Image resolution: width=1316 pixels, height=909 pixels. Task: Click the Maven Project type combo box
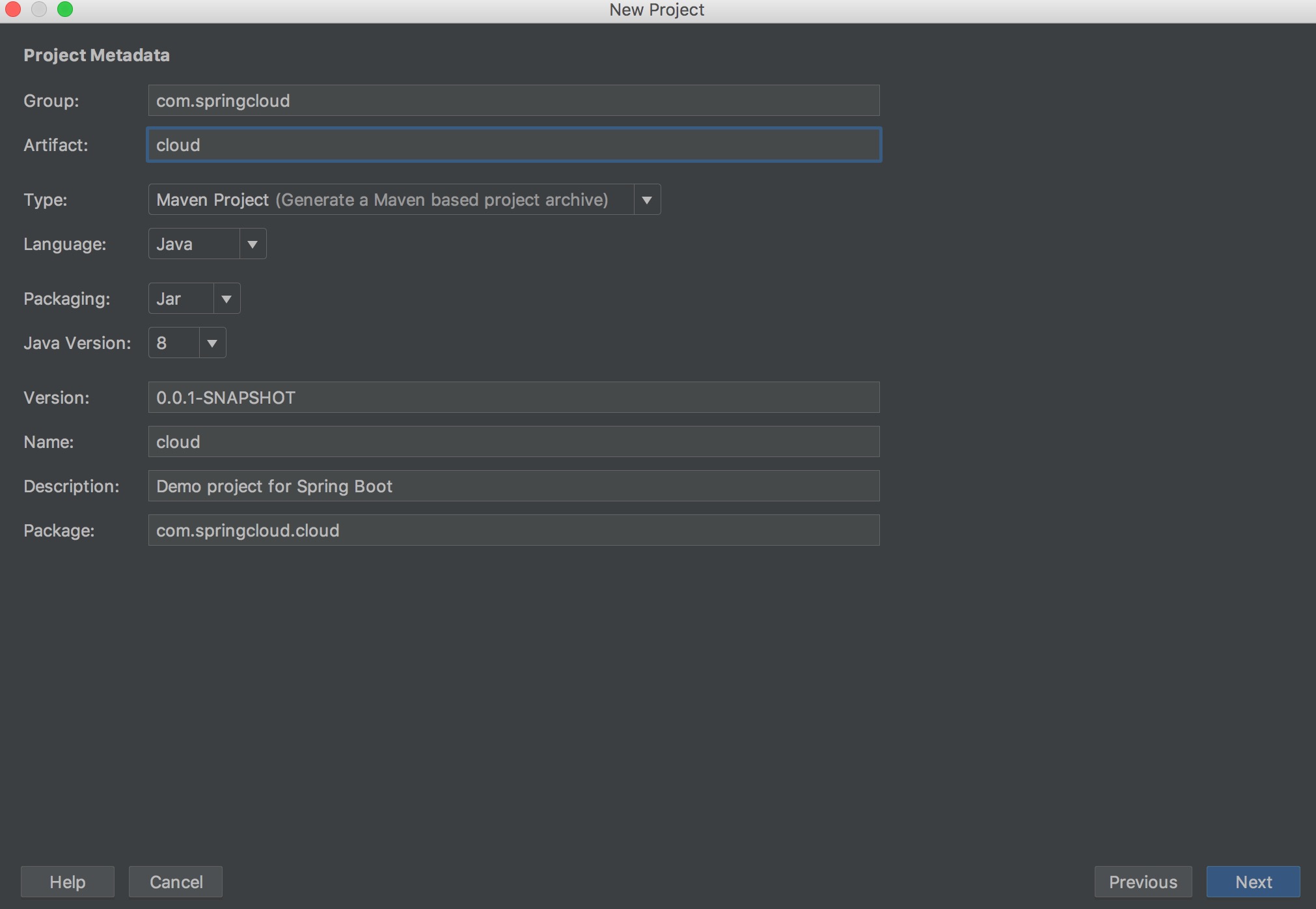(x=391, y=200)
